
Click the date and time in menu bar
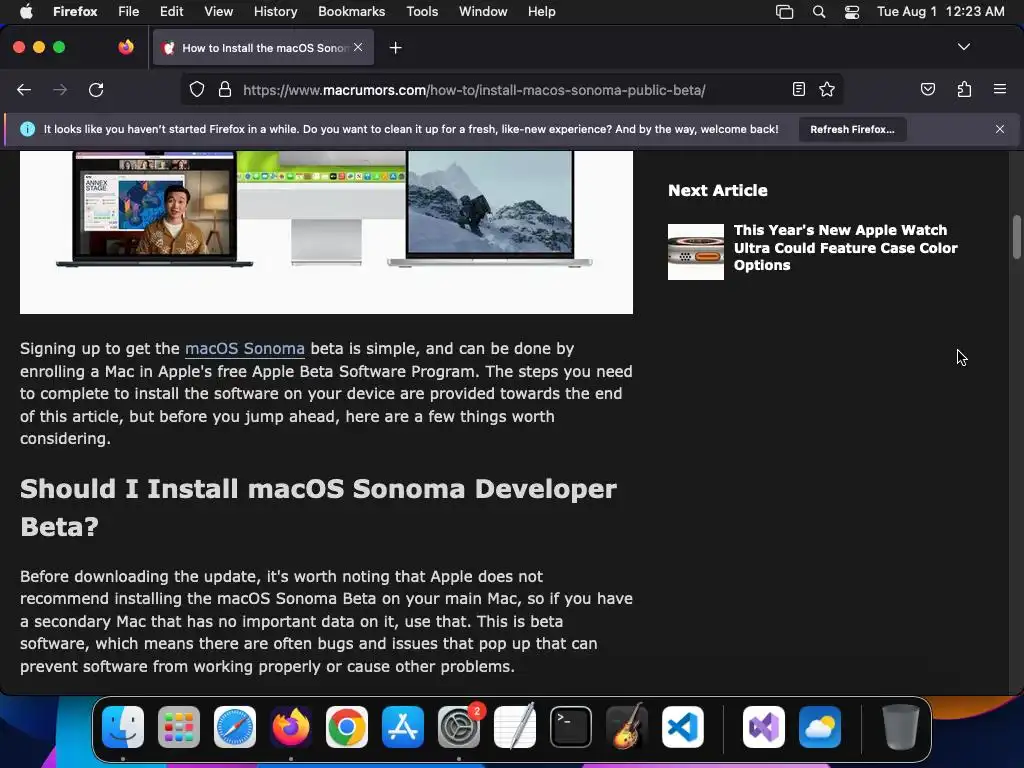940,12
